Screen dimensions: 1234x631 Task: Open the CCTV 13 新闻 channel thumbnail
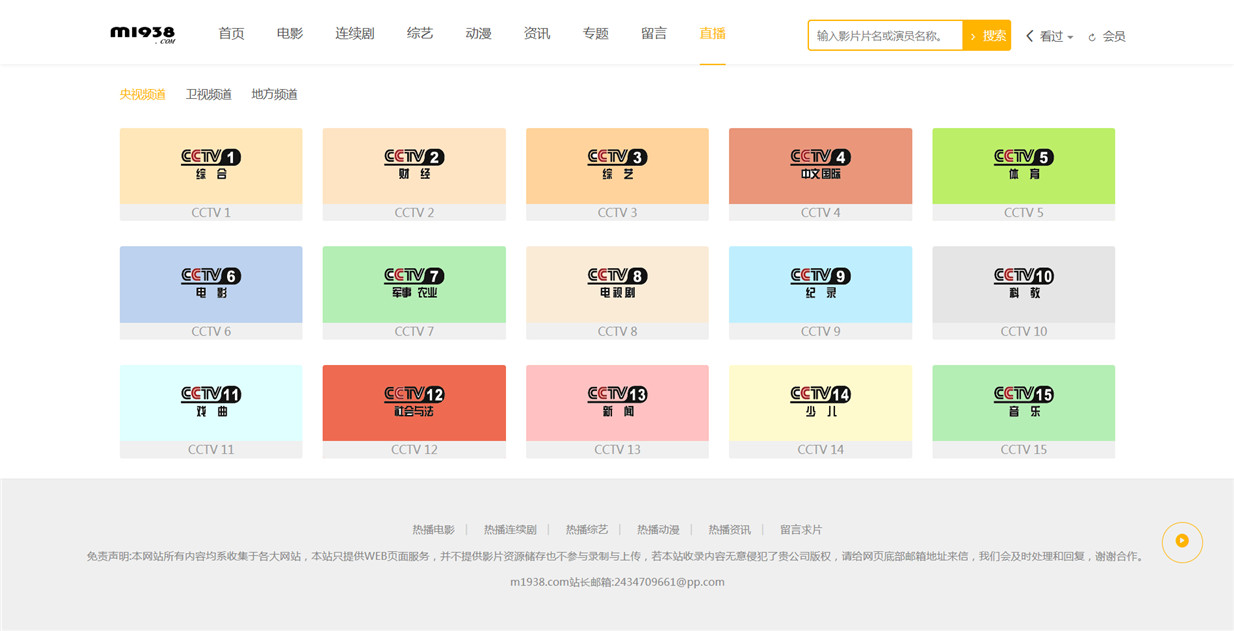pyautogui.click(x=617, y=403)
